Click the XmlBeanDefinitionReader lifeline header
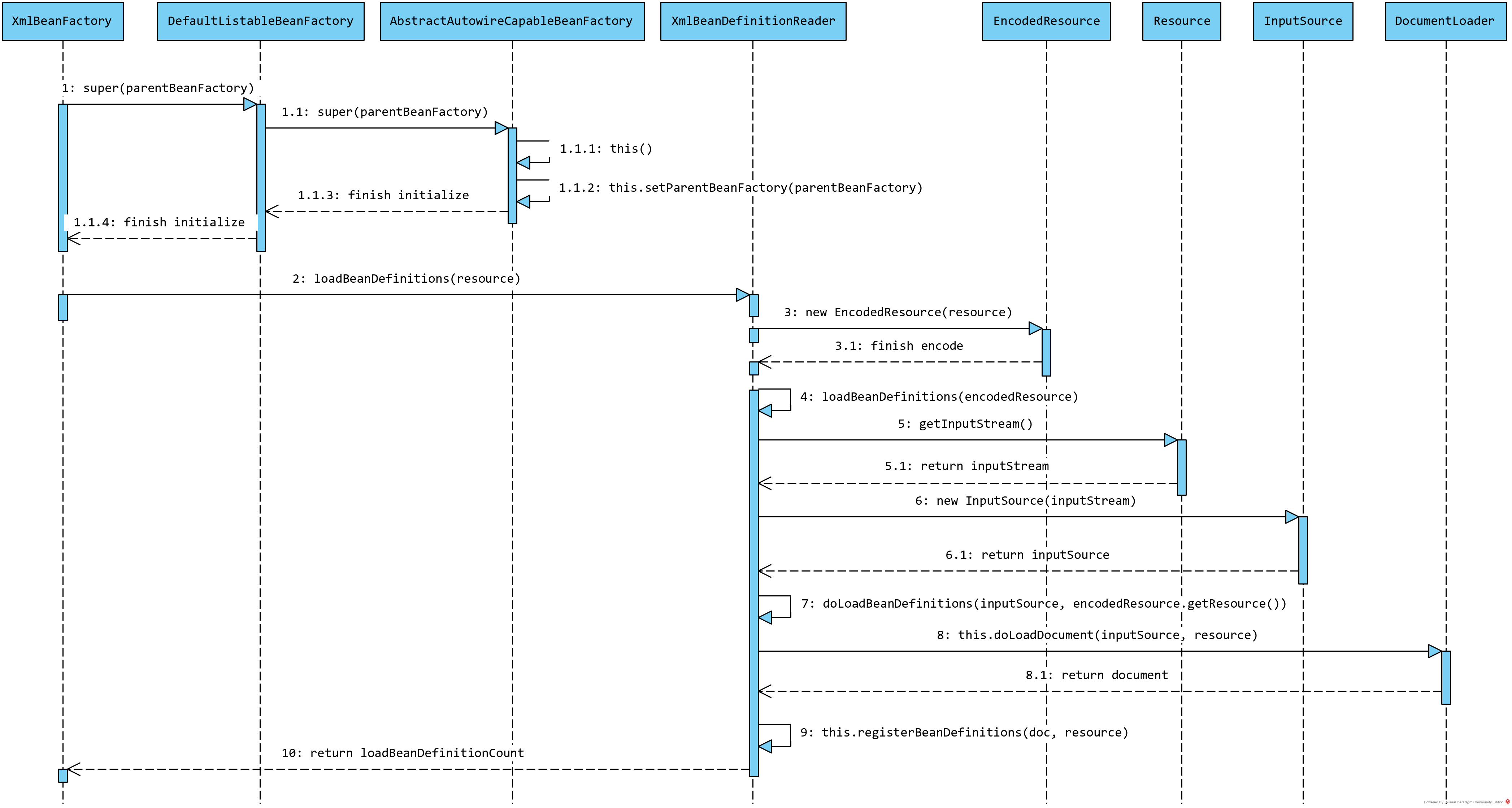The height and width of the screenshot is (808, 1512). [752, 21]
